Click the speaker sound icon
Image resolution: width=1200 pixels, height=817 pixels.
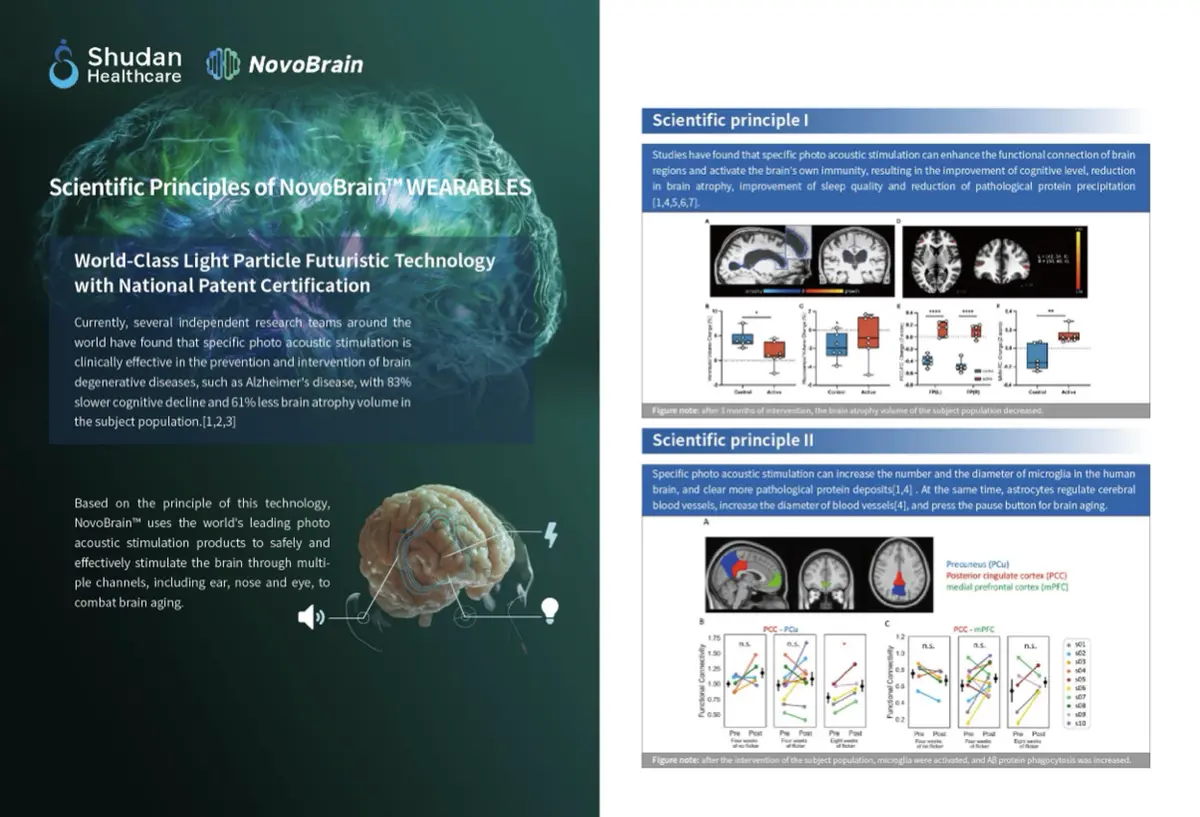click(311, 617)
